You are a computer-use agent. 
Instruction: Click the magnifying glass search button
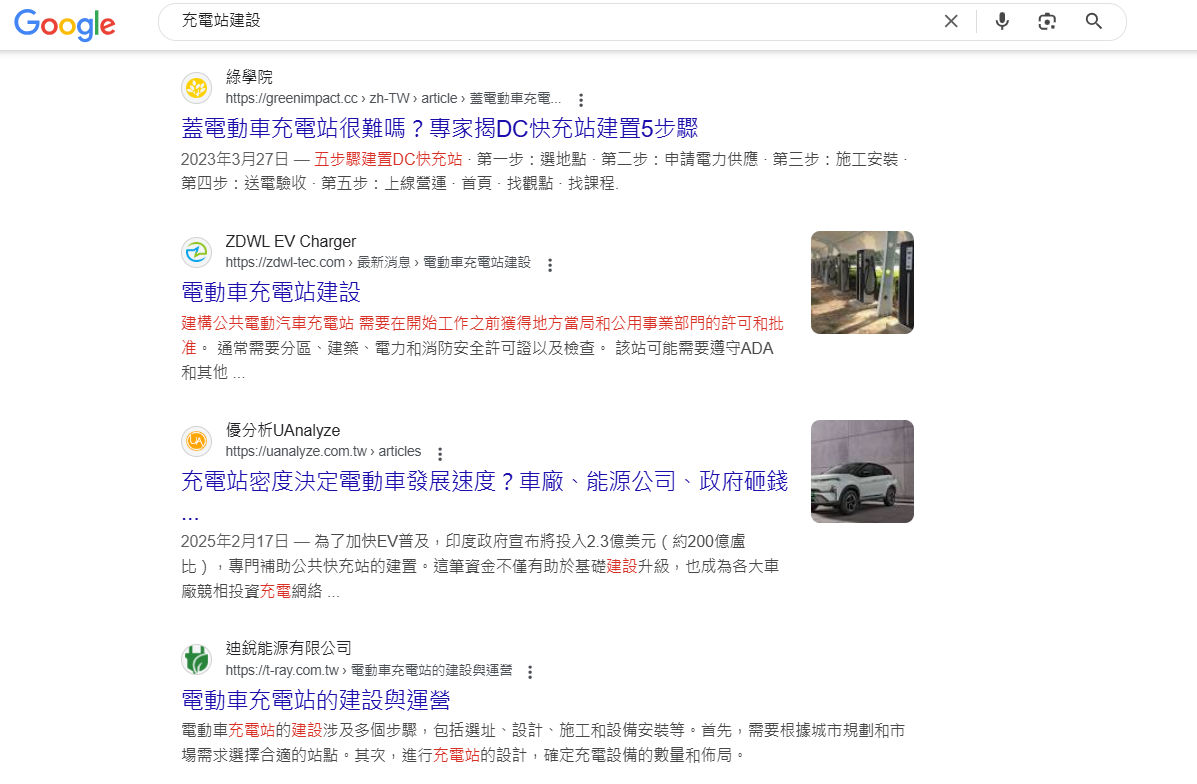(1094, 21)
